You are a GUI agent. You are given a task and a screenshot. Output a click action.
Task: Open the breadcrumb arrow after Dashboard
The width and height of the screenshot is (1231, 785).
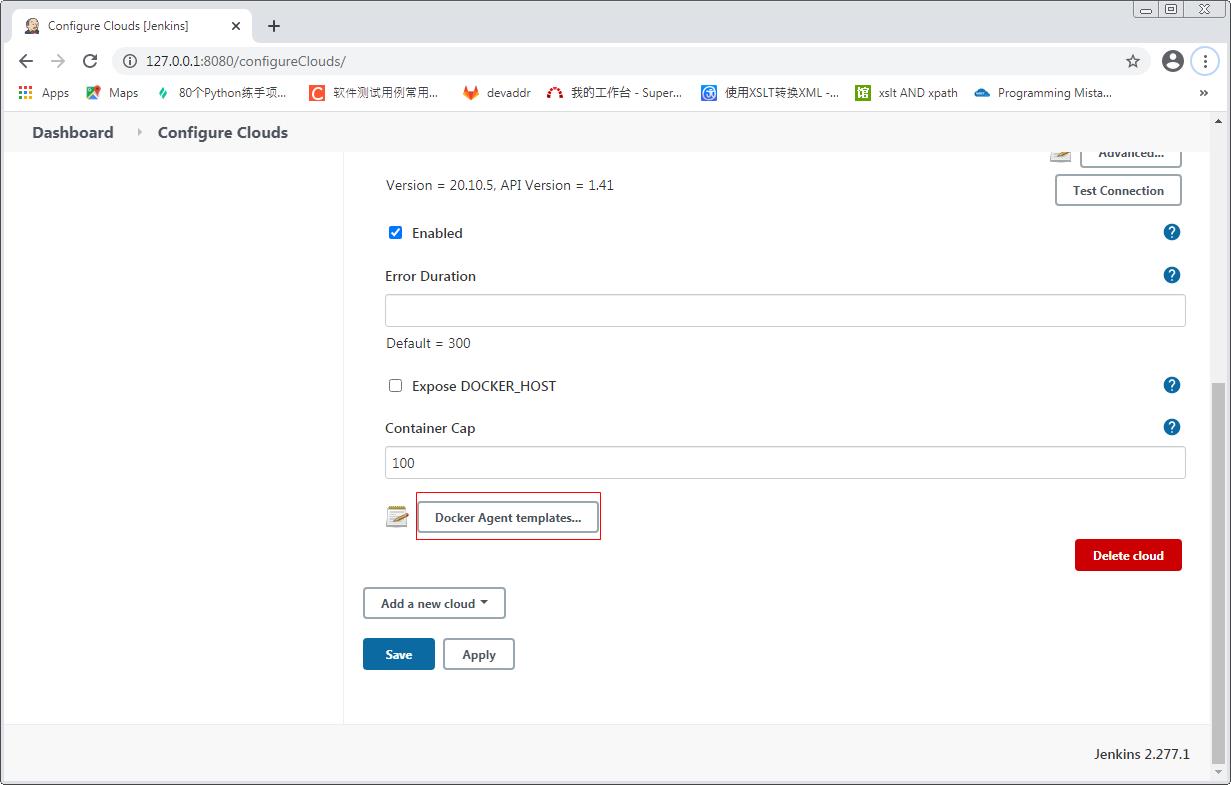(x=138, y=132)
